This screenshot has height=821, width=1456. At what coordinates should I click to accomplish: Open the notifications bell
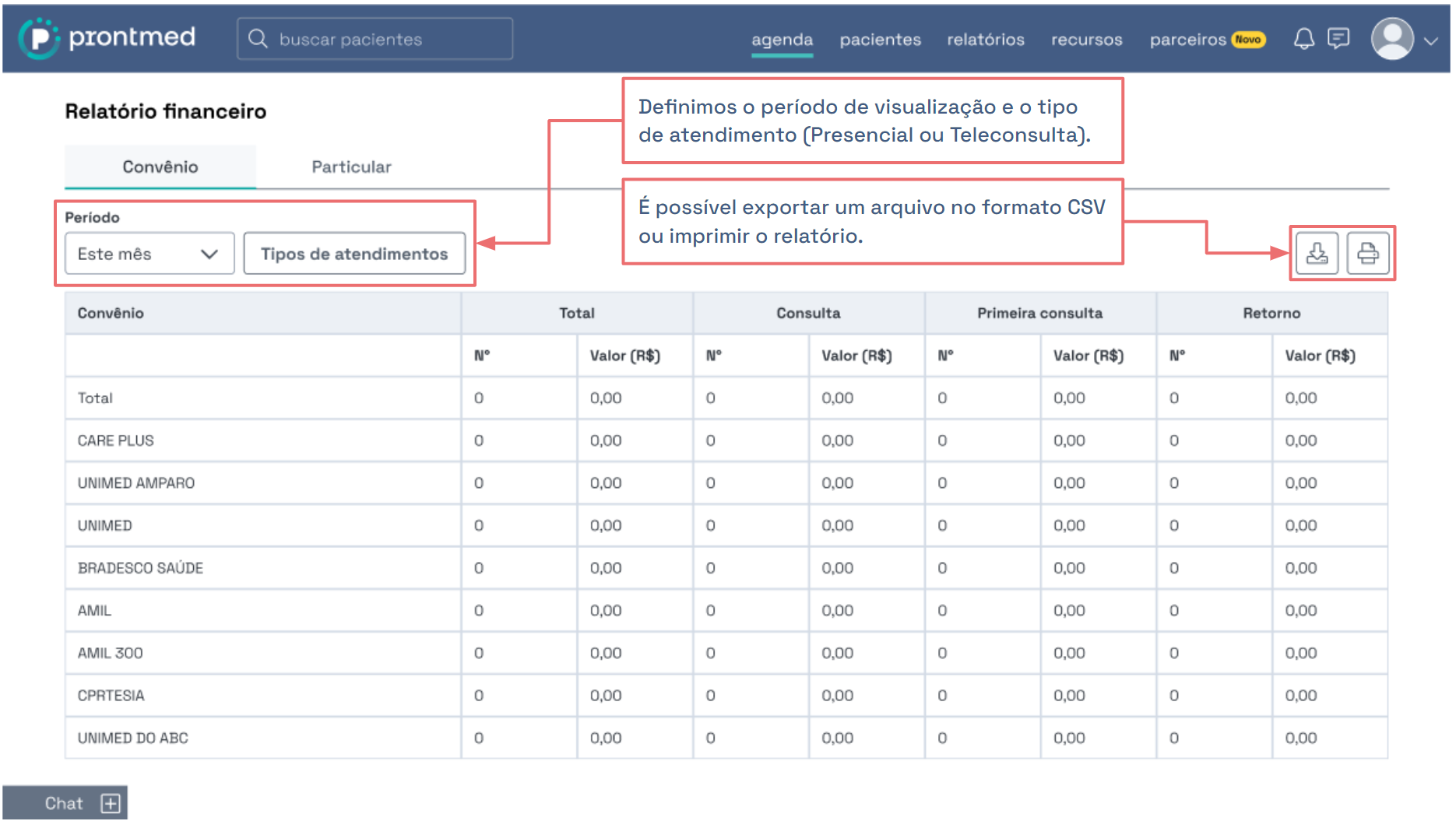1303,39
